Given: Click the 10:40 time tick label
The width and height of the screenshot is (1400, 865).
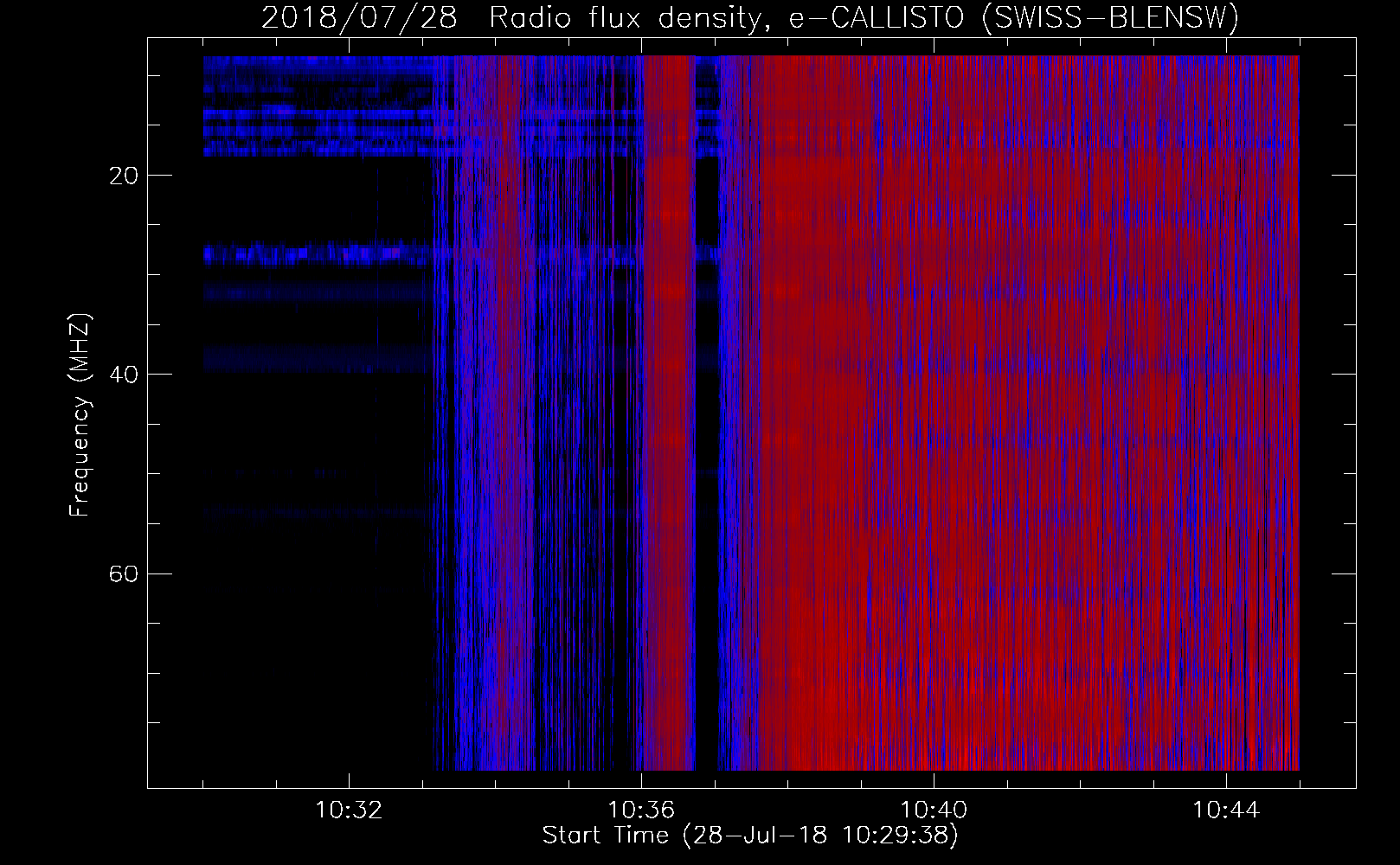Looking at the screenshot, I should coord(934,811).
